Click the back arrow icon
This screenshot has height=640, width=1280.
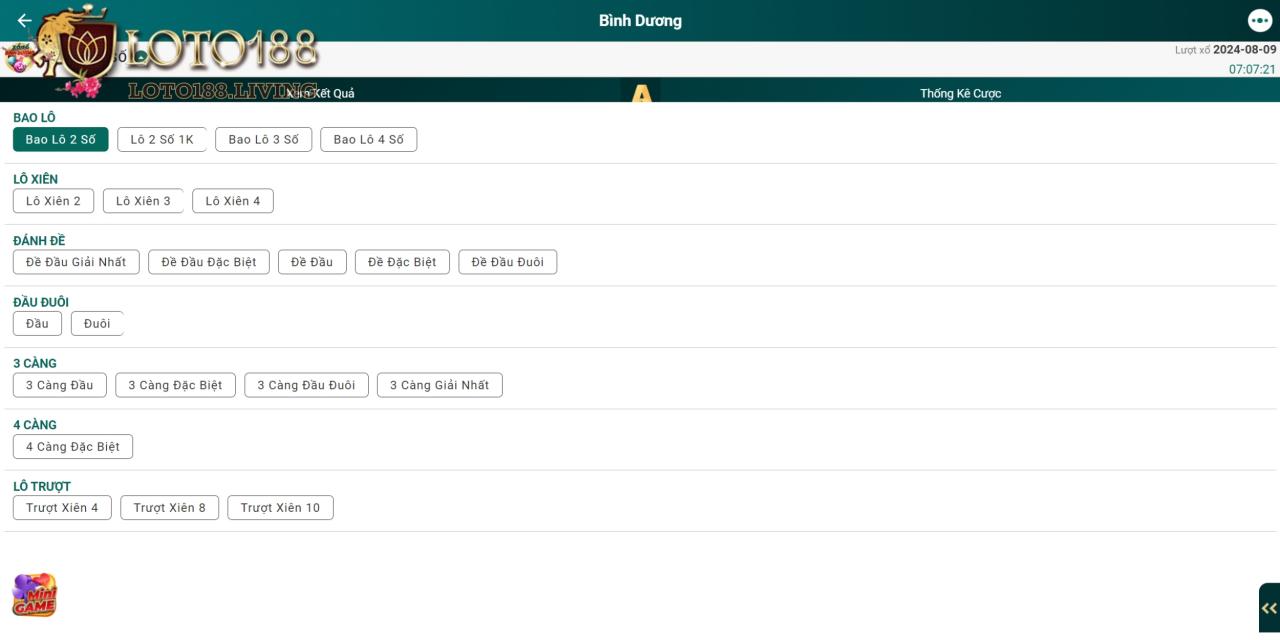[x=24, y=21]
